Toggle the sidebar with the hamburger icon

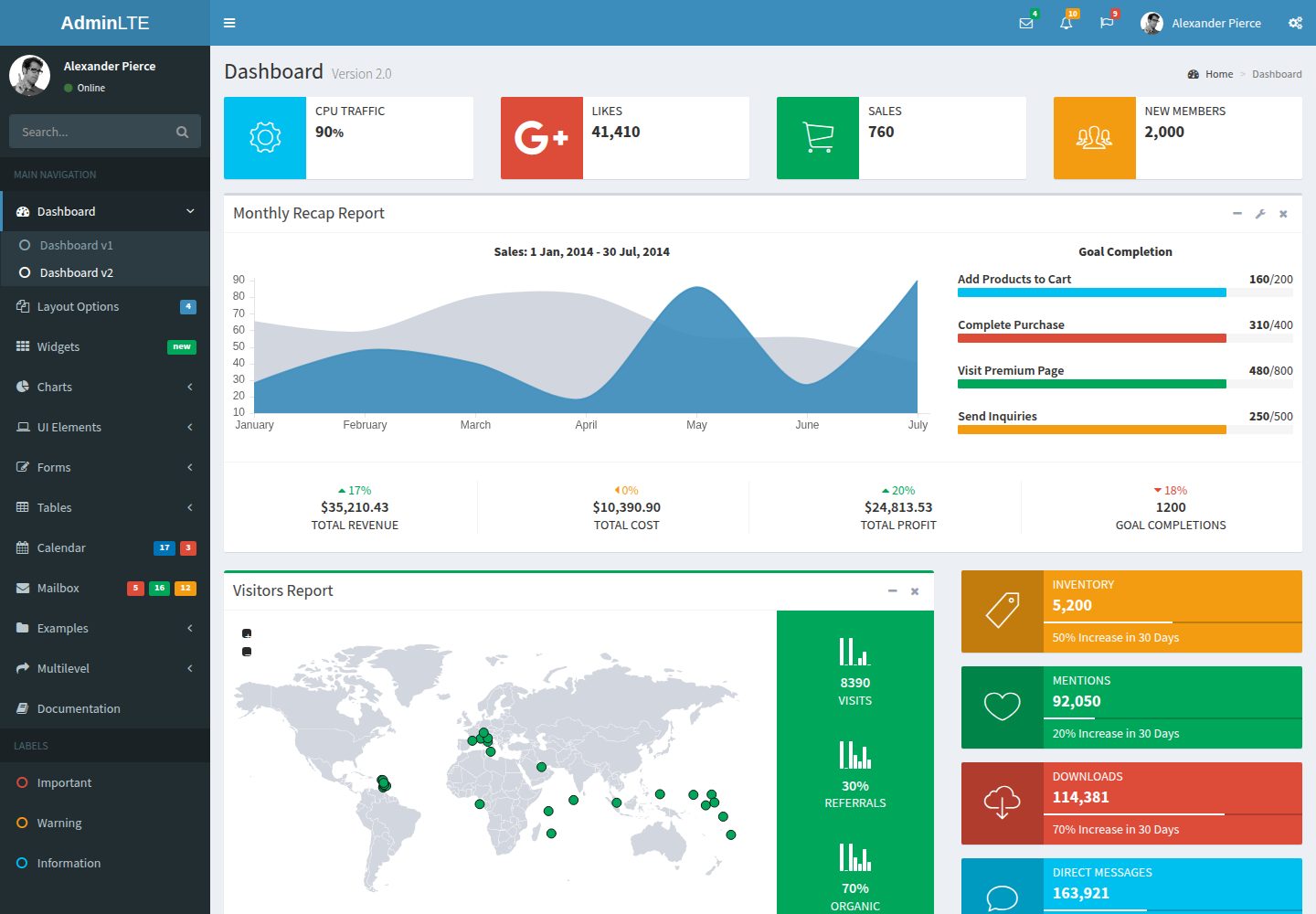(x=229, y=23)
